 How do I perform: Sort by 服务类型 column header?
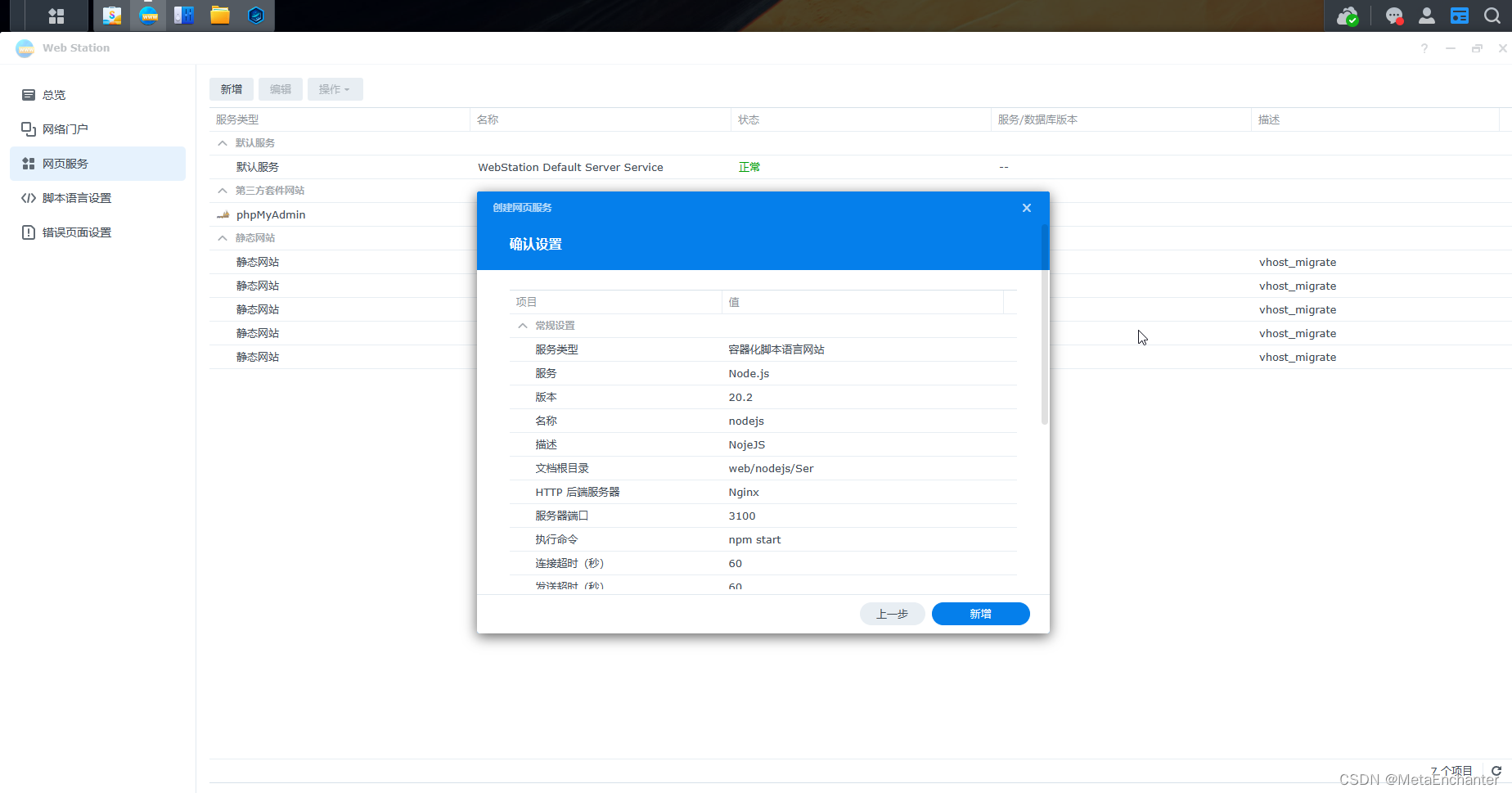click(x=339, y=119)
